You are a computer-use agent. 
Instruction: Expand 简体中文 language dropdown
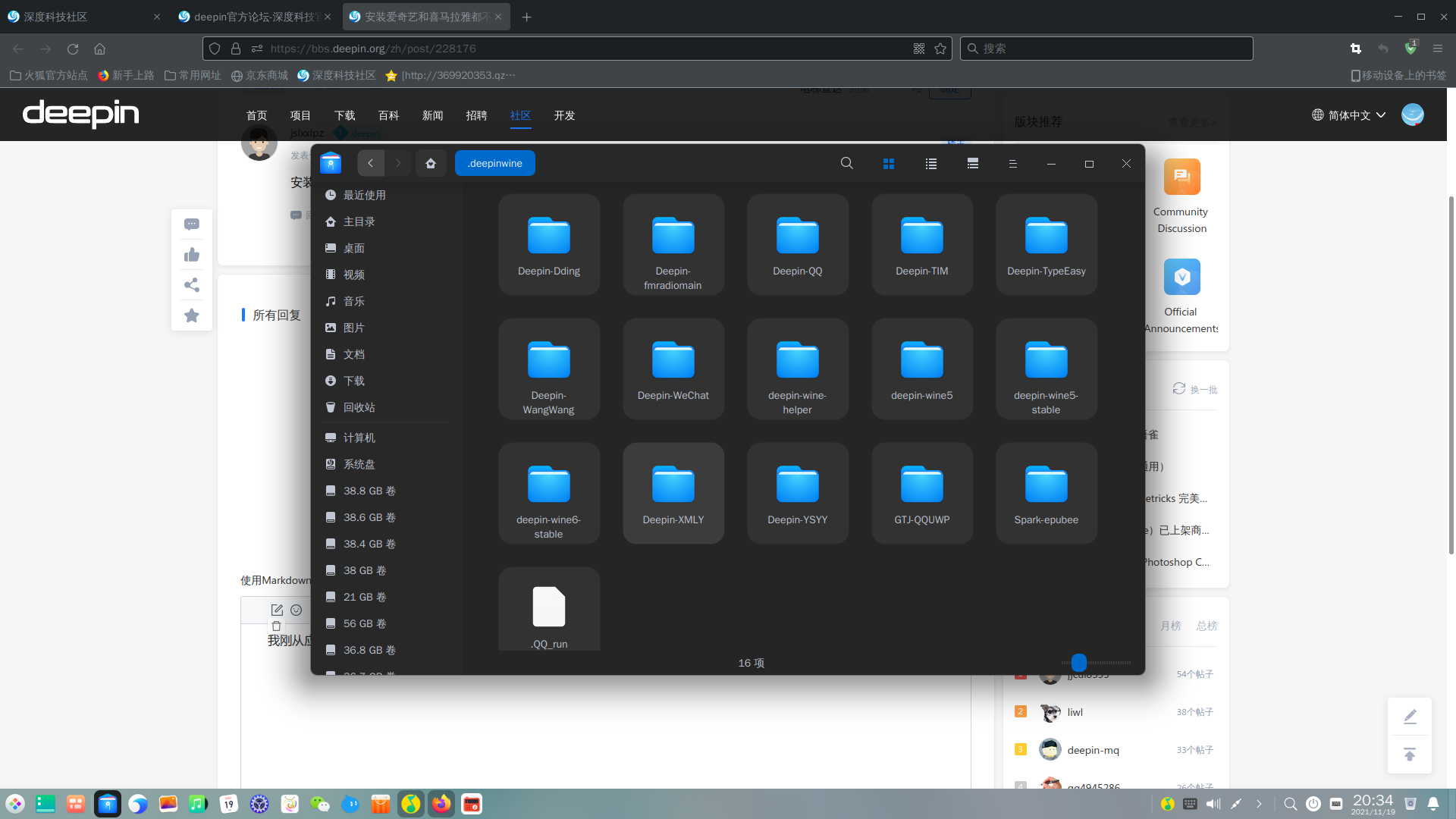1349,115
